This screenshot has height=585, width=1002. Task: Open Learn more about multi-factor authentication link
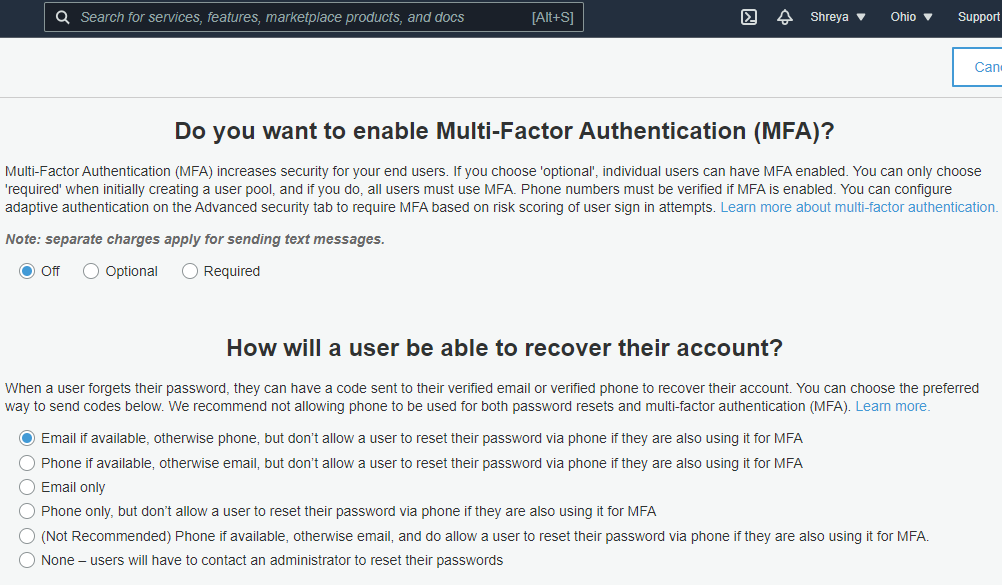859,207
